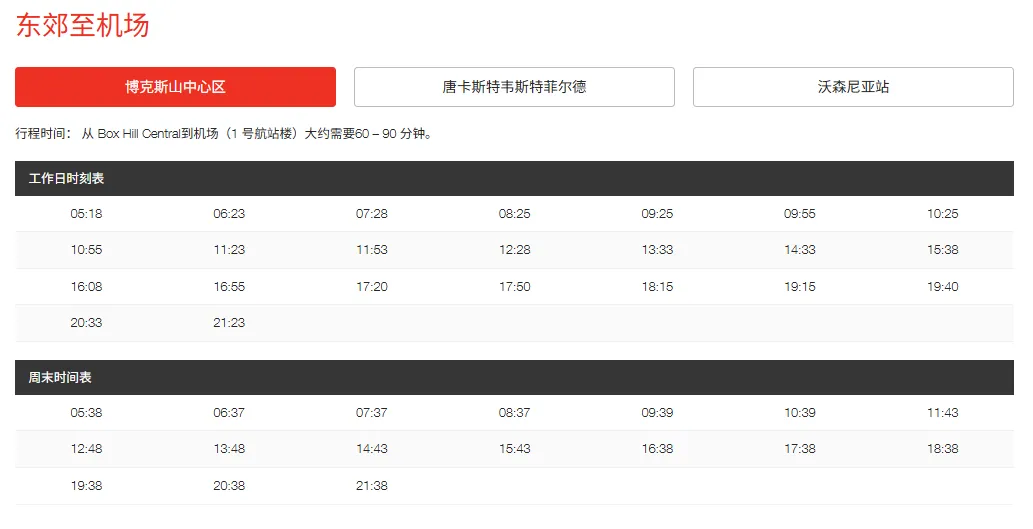1033x529 pixels.
Task: Click weekday time 08:25
Action: pyautogui.click(x=515, y=213)
